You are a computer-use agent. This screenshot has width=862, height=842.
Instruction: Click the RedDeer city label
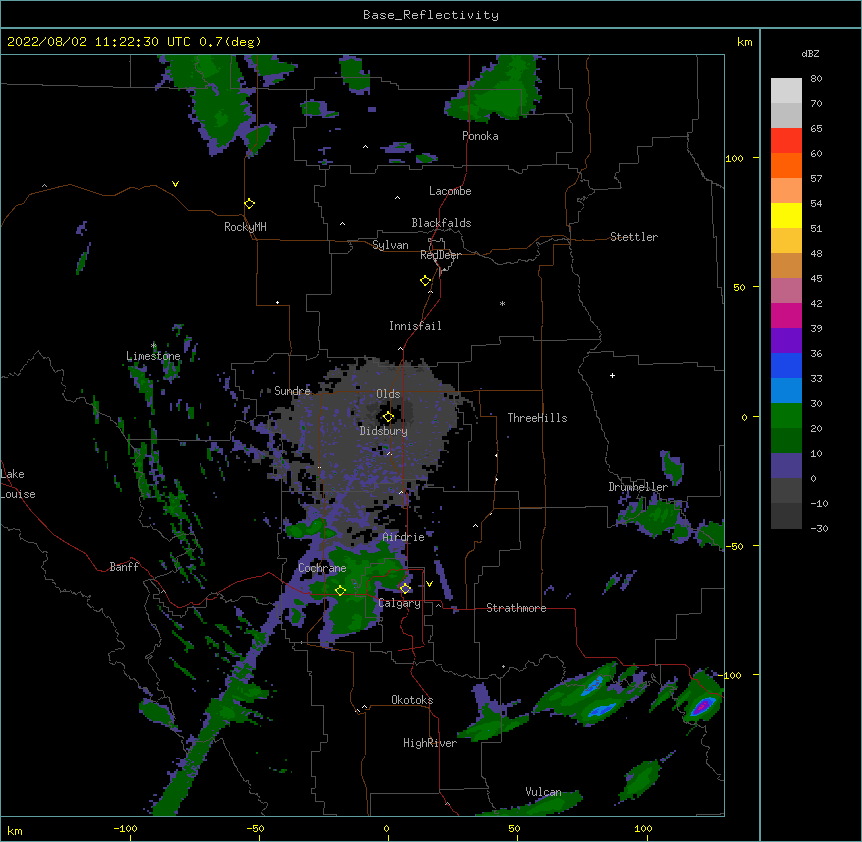point(440,255)
